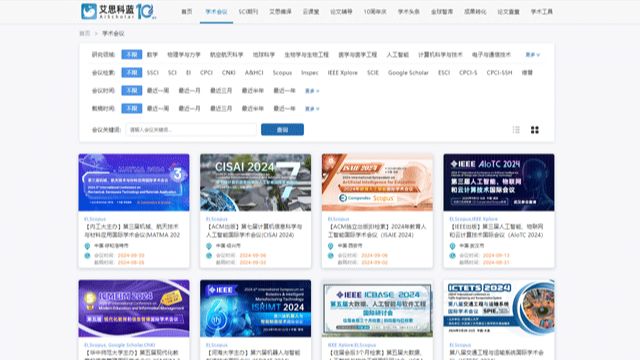The width and height of the screenshot is (640, 360).
Task: Filter index by Google Scholar
Action: coord(408,73)
